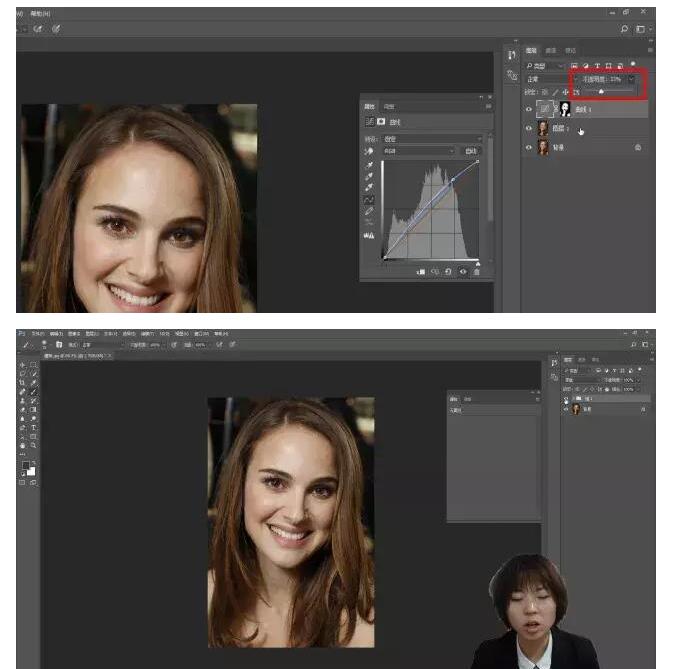This screenshot has width=674, height=669.
Task: Click the opacity slider handle in Layers panel
Action: tap(601, 91)
